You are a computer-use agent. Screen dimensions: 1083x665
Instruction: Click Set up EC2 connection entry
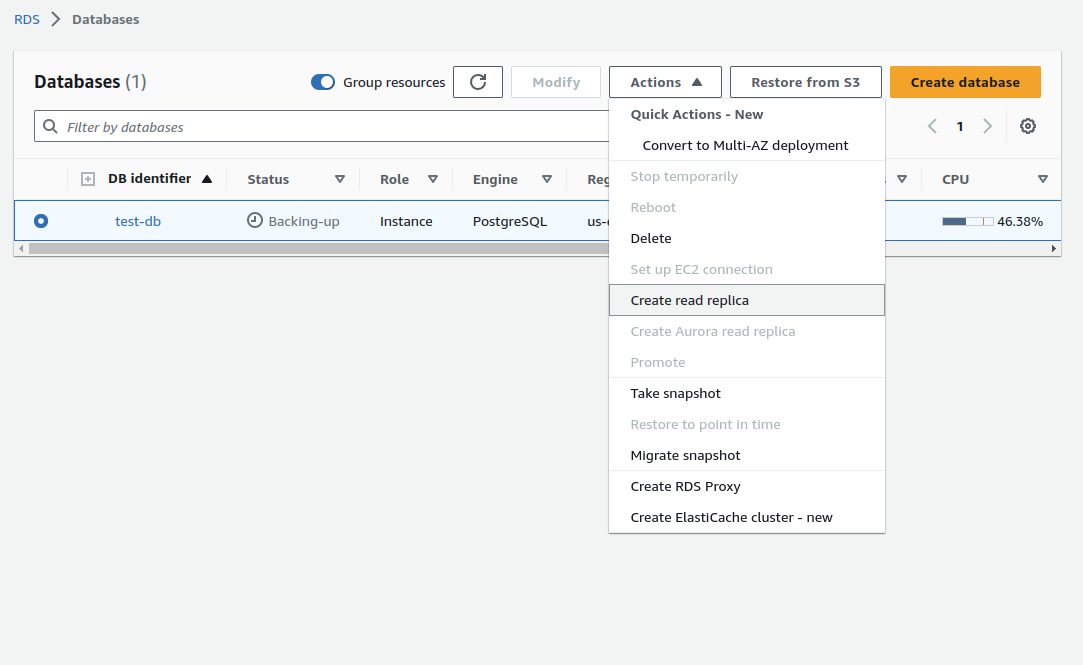pyautogui.click(x=747, y=269)
